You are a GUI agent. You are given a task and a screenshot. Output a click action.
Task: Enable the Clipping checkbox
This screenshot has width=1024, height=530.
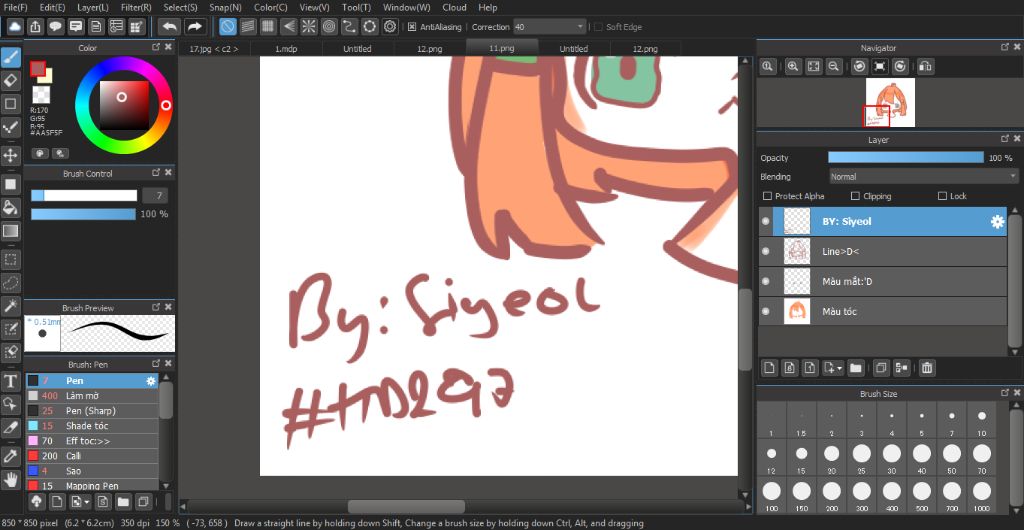tap(855, 196)
